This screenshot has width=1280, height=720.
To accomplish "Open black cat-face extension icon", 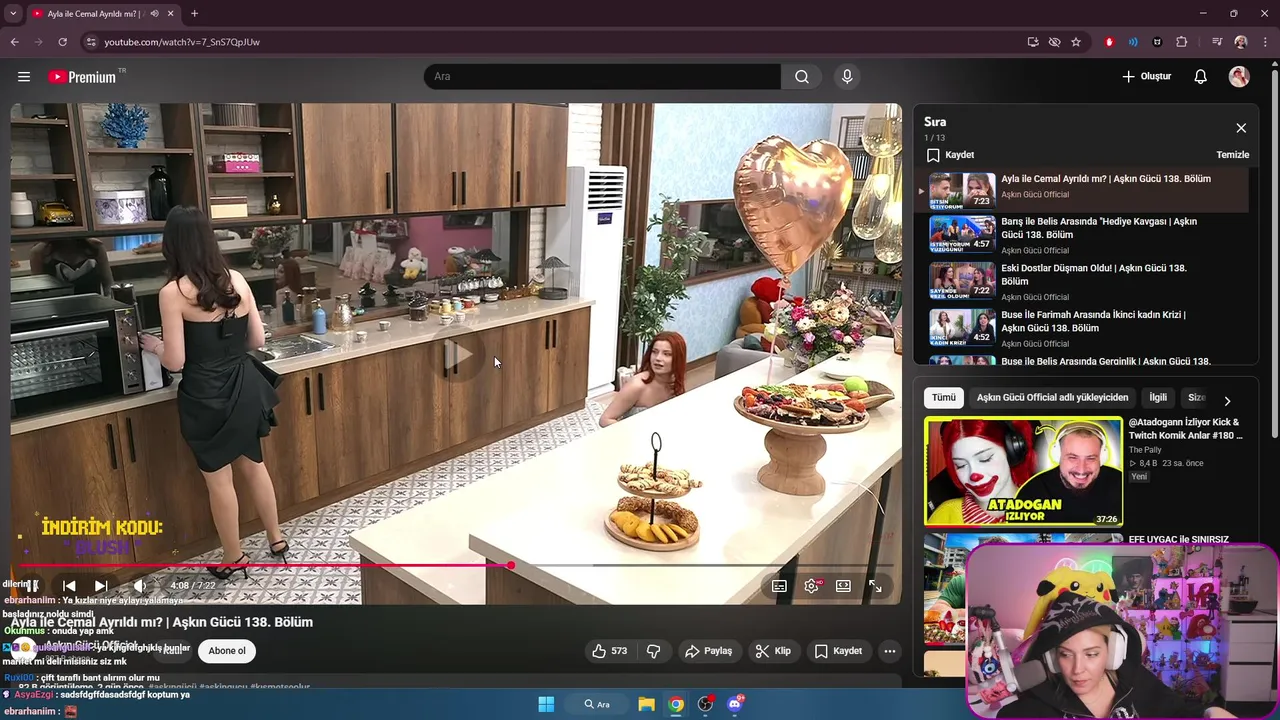I will [1157, 42].
